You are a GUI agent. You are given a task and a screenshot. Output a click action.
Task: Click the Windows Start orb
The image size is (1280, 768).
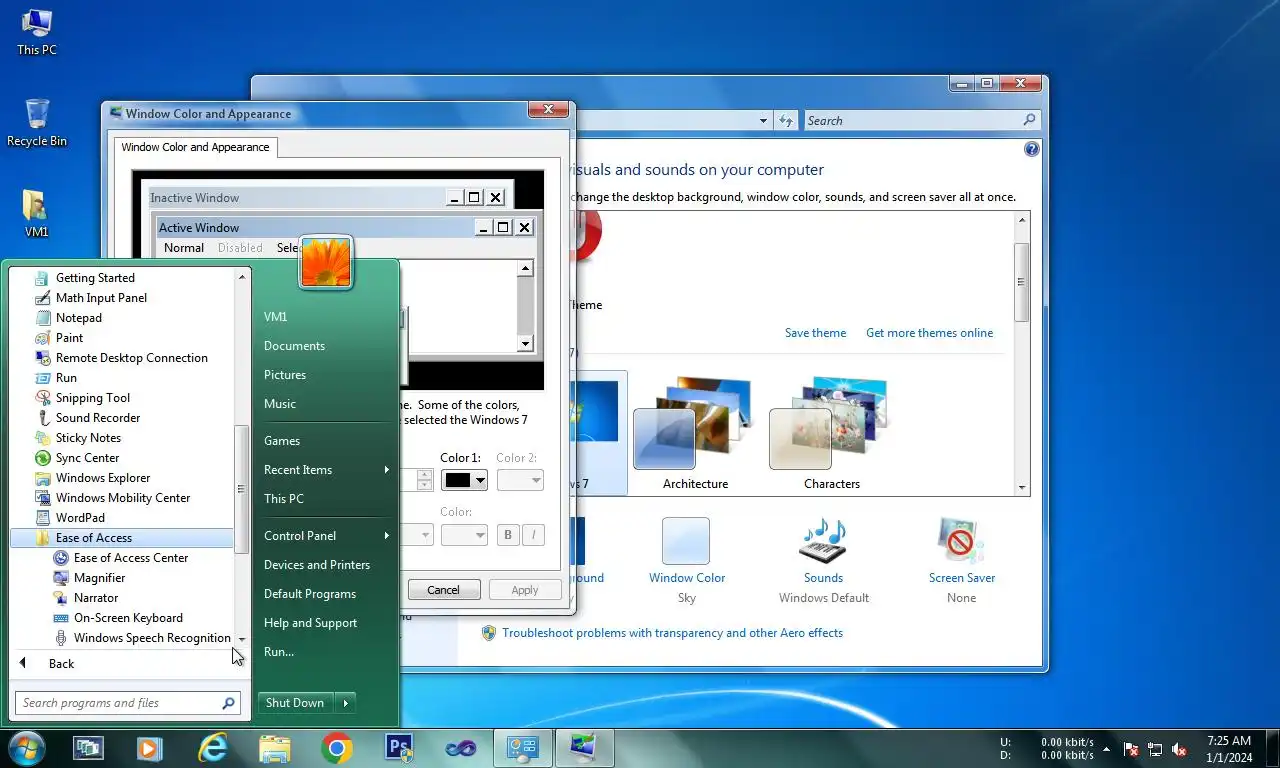26,748
